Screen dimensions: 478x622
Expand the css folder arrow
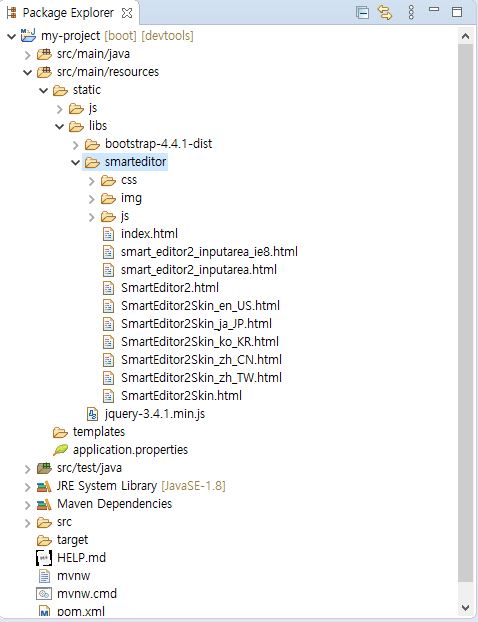coord(92,181)
